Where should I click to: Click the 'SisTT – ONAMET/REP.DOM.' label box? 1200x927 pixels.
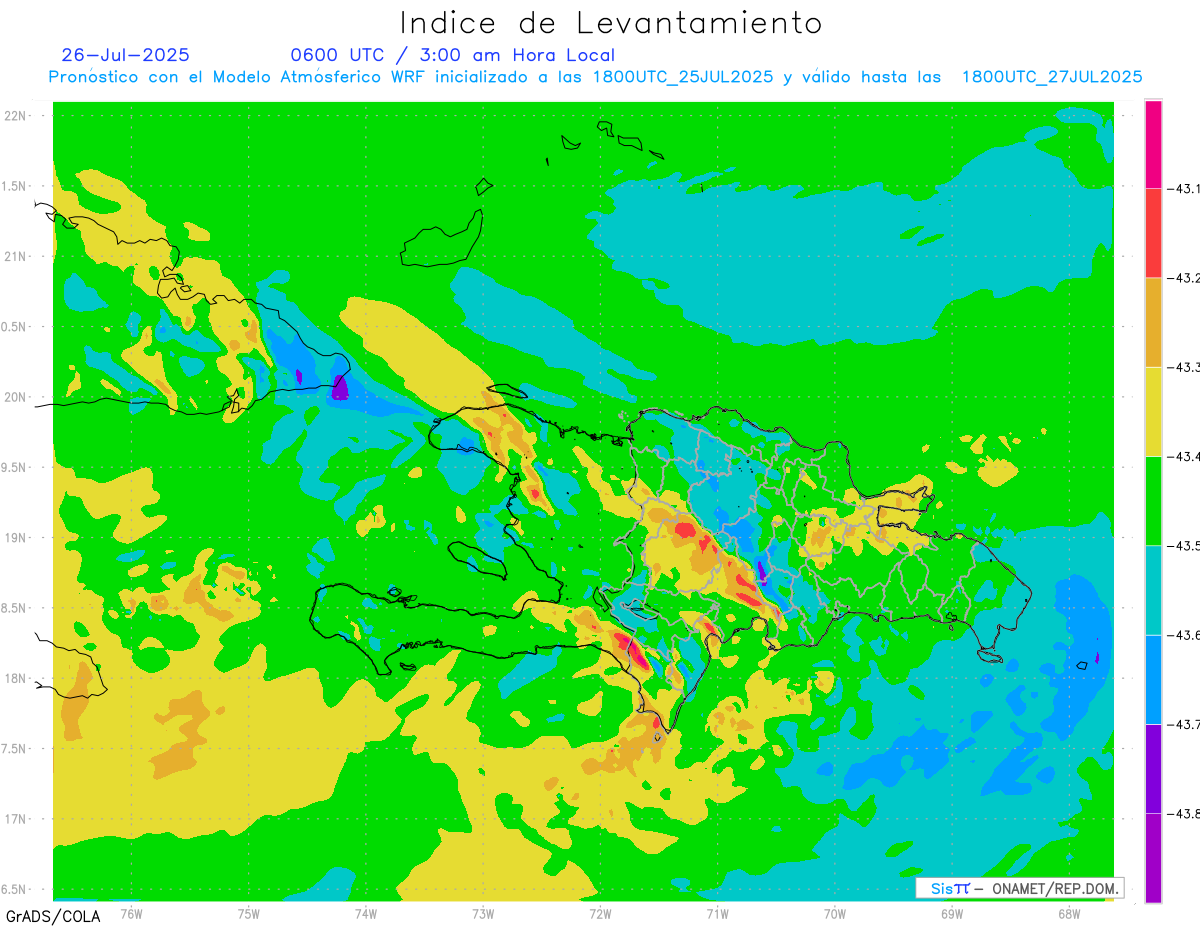[x=1020, y=888]
